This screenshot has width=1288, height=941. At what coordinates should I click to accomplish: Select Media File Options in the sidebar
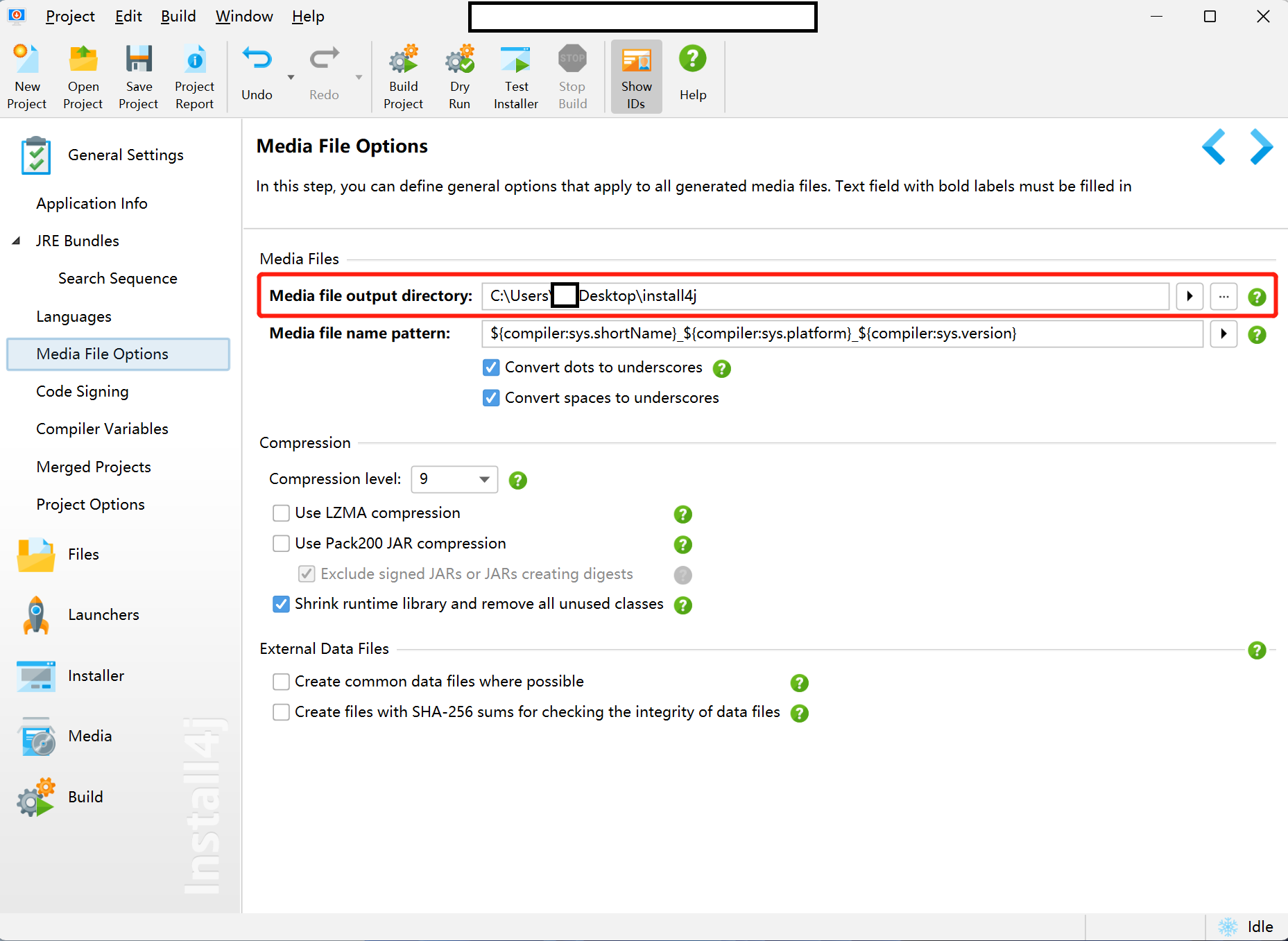click(118, 354)
